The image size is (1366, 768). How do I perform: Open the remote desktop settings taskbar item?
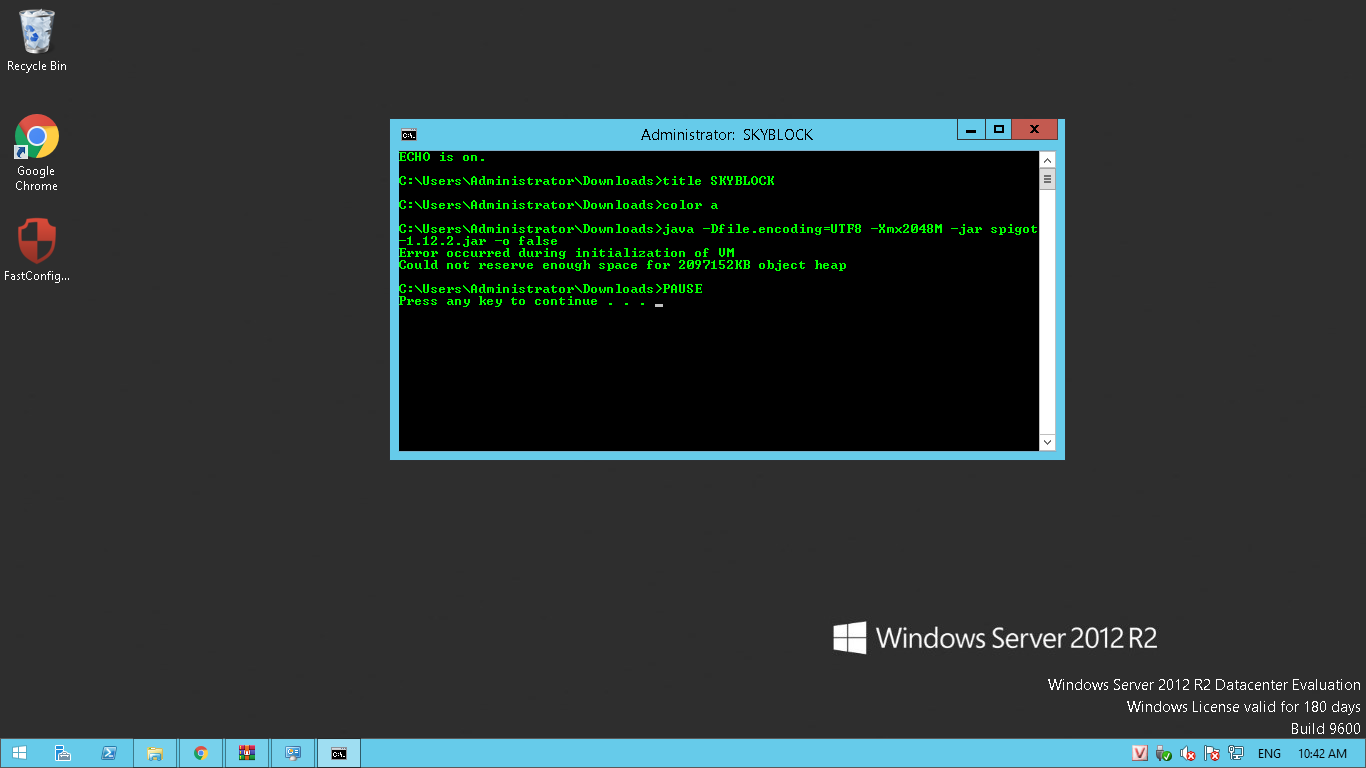click(x=293, y=753)
